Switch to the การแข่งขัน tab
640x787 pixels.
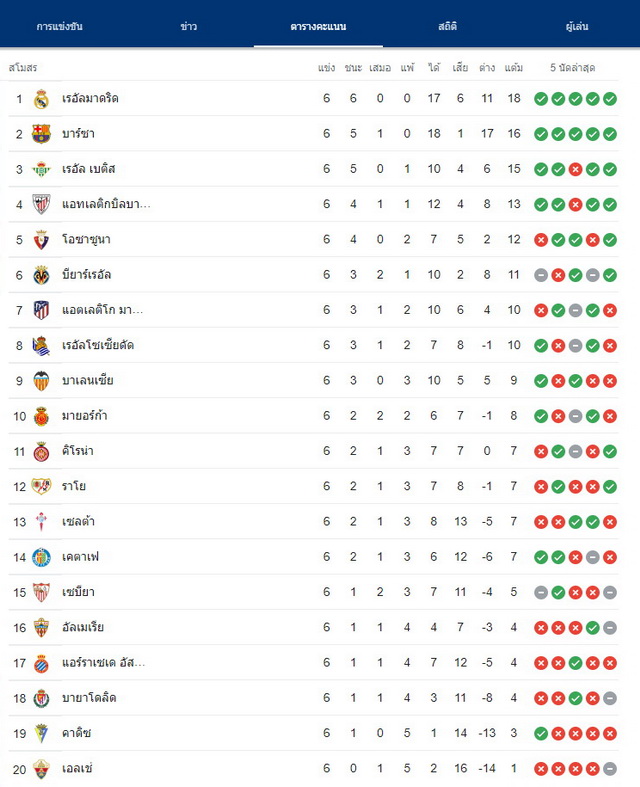pyautogui.click(x=60, y=27)
